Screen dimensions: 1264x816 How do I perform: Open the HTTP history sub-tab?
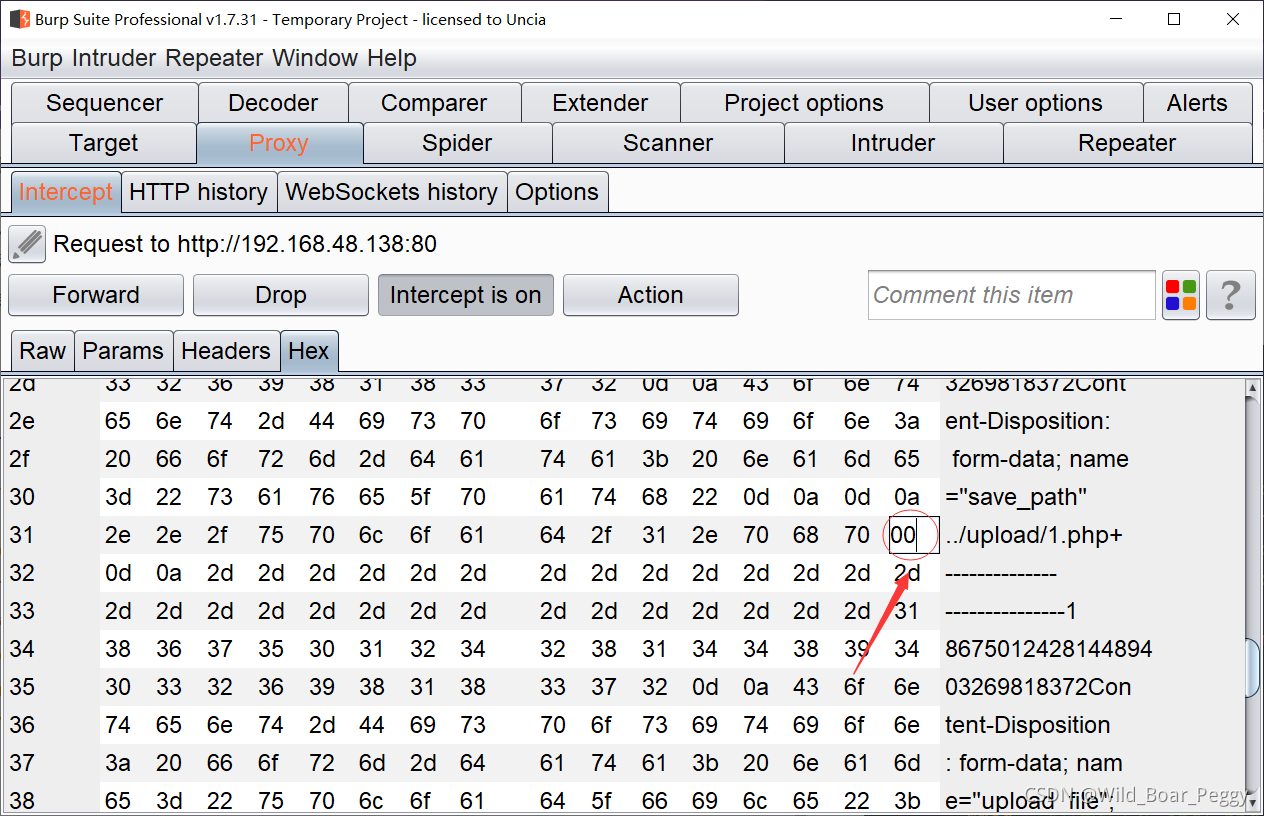pyautogui.click(x=199, y=192)
